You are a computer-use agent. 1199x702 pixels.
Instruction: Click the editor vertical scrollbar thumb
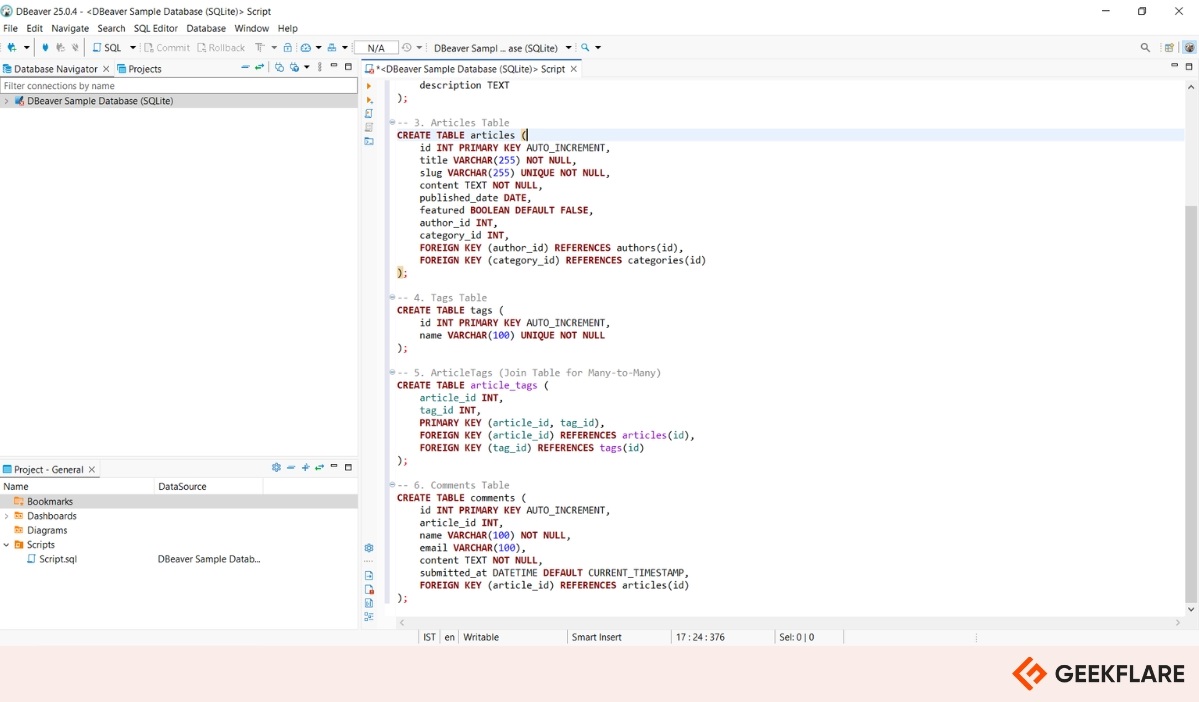pos(1191,403)
